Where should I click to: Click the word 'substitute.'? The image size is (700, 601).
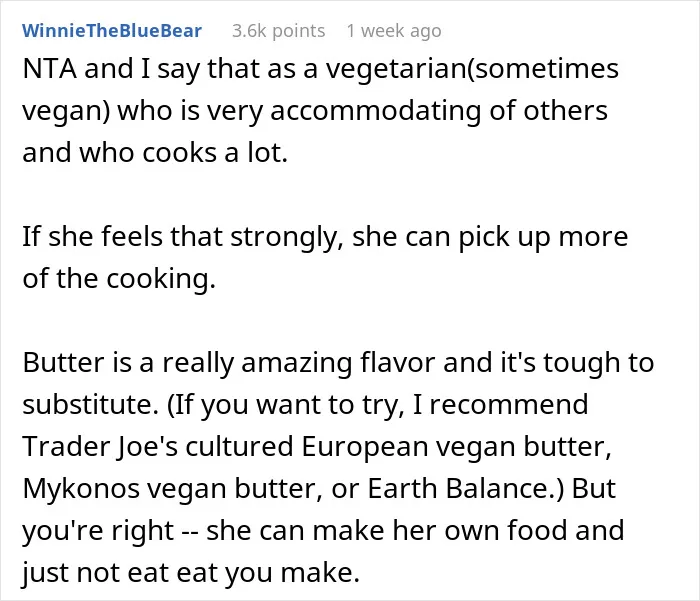tap(91, 405)
